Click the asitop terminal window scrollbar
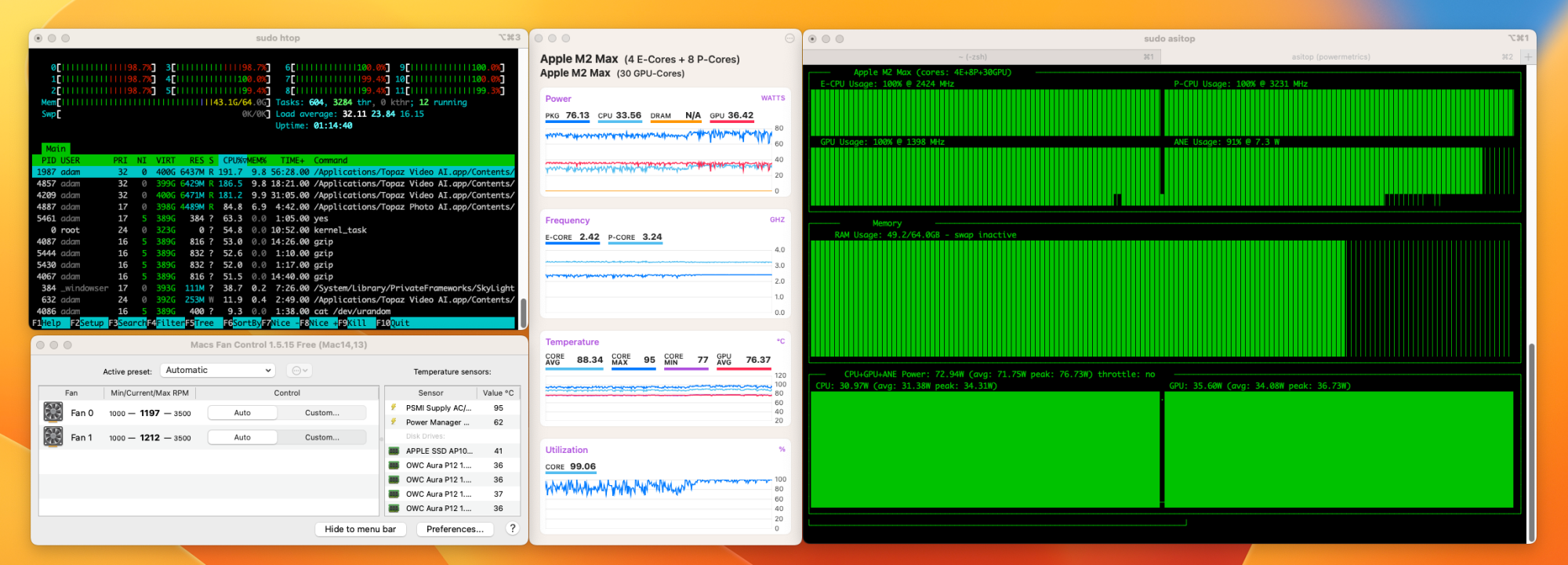Screen dimensions: 1568x565 pos(1531,443)
